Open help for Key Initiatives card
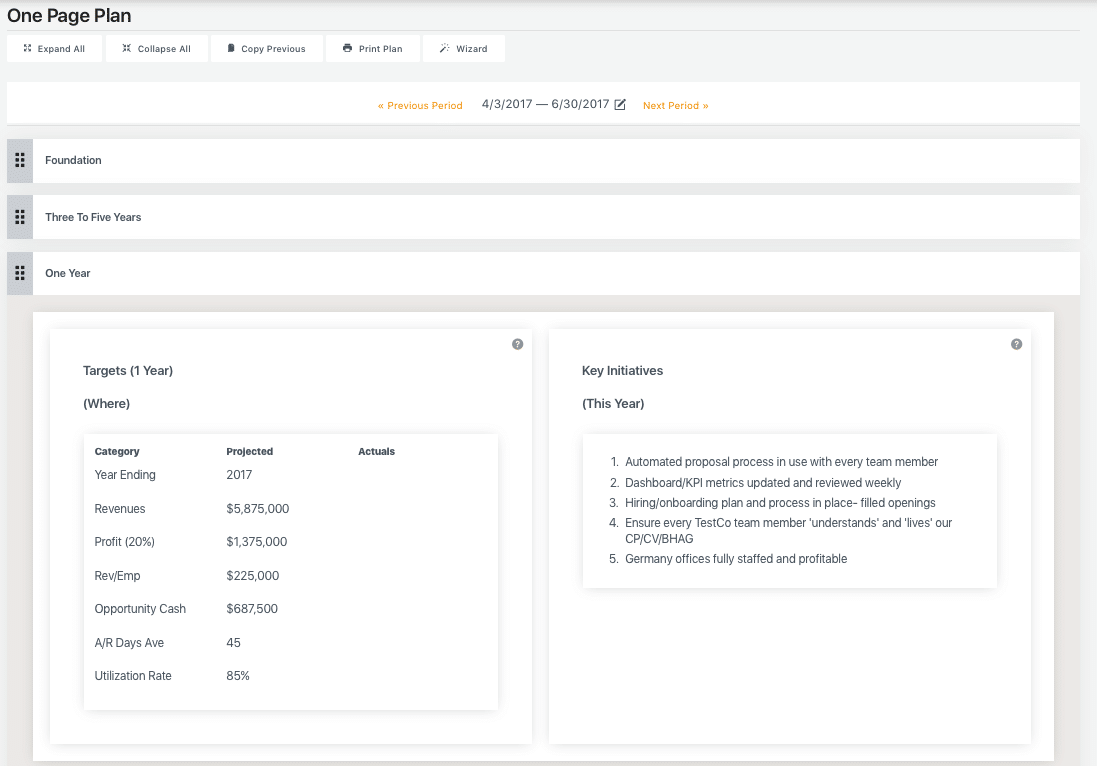 pos(1017,344)
